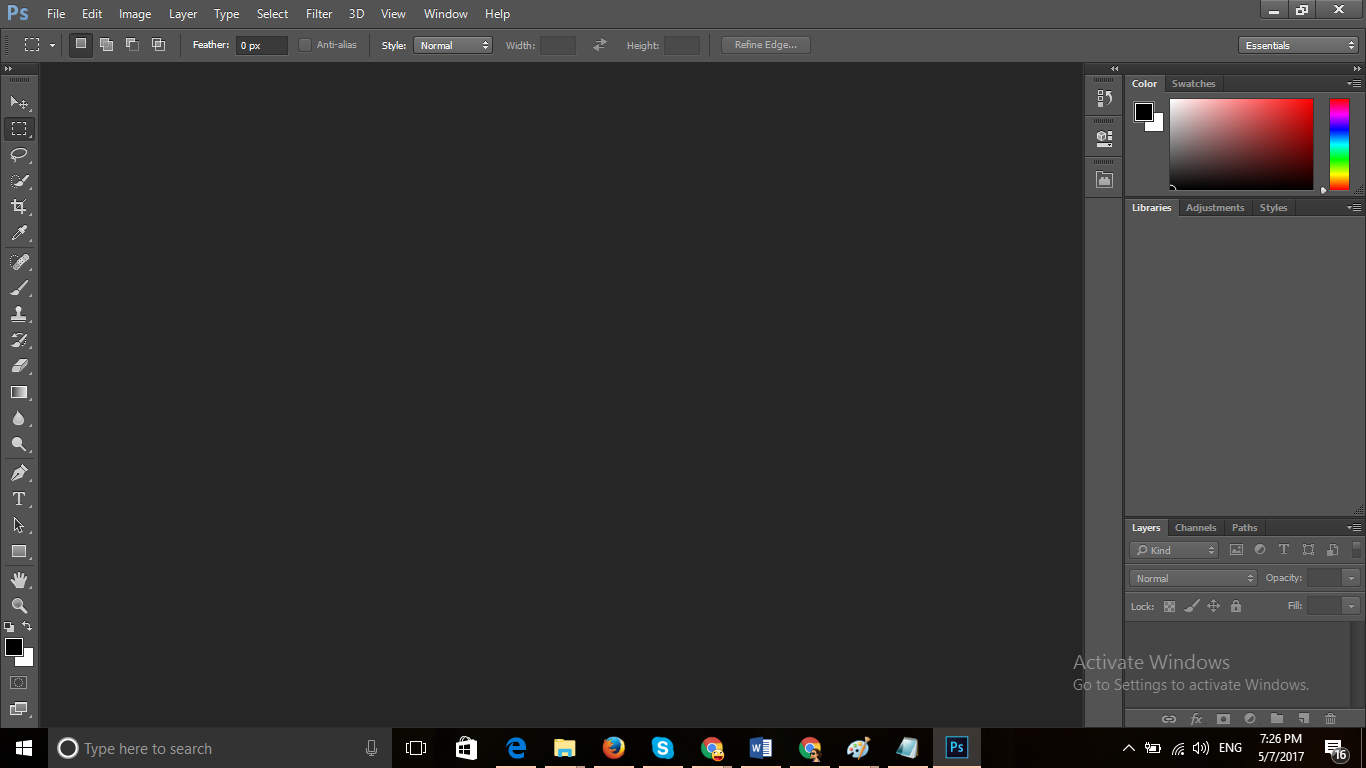The image size is (1366, 768).
Task: Select the Clone Stamp tool
Action: click(x=19, y=313)
